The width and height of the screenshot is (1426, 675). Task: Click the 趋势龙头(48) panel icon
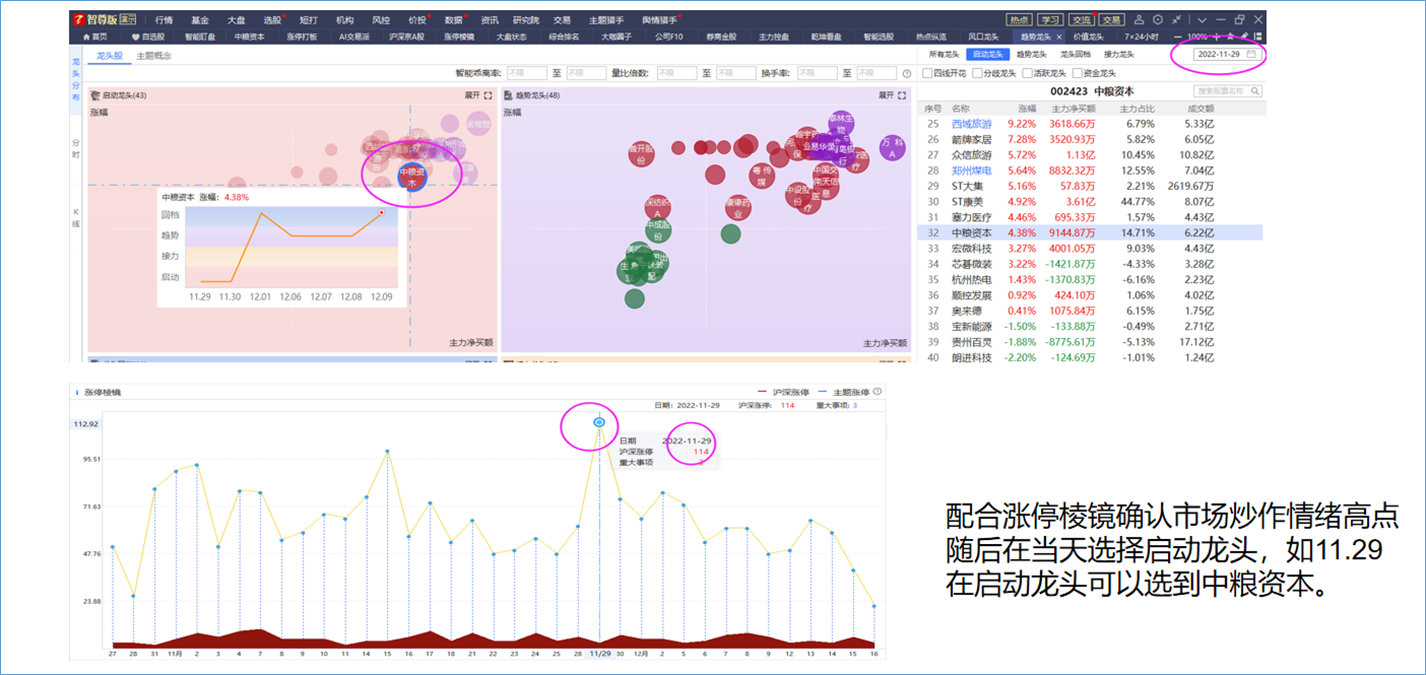click(509, 96)
